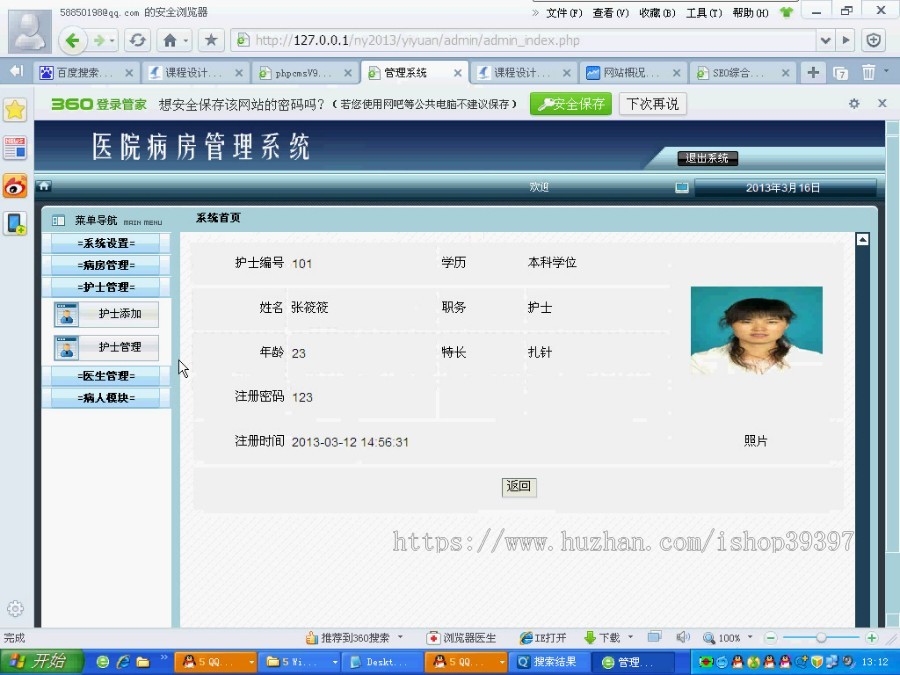900x675 pixels.
Task: Click the nurse photo thumbnail
Action: point(757,331)
